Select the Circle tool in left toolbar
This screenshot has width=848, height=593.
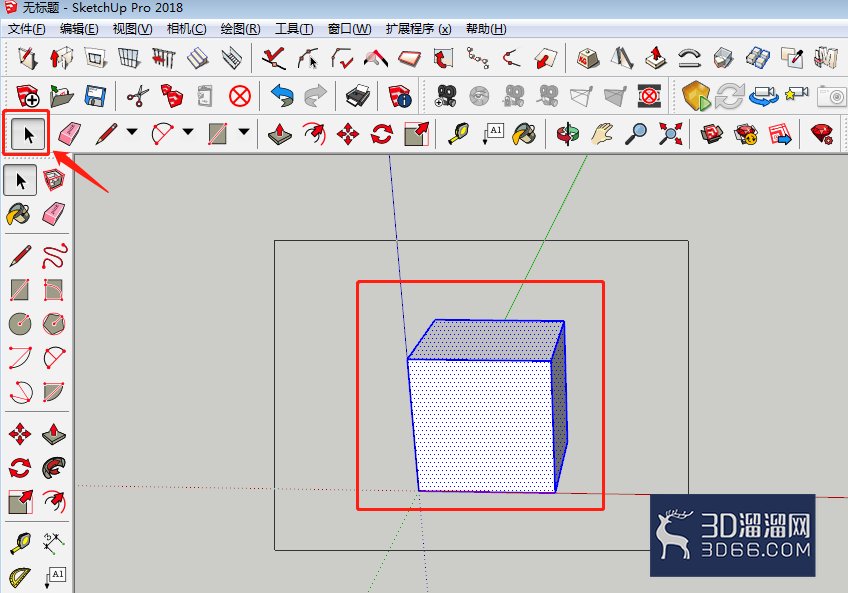(20, 324)
